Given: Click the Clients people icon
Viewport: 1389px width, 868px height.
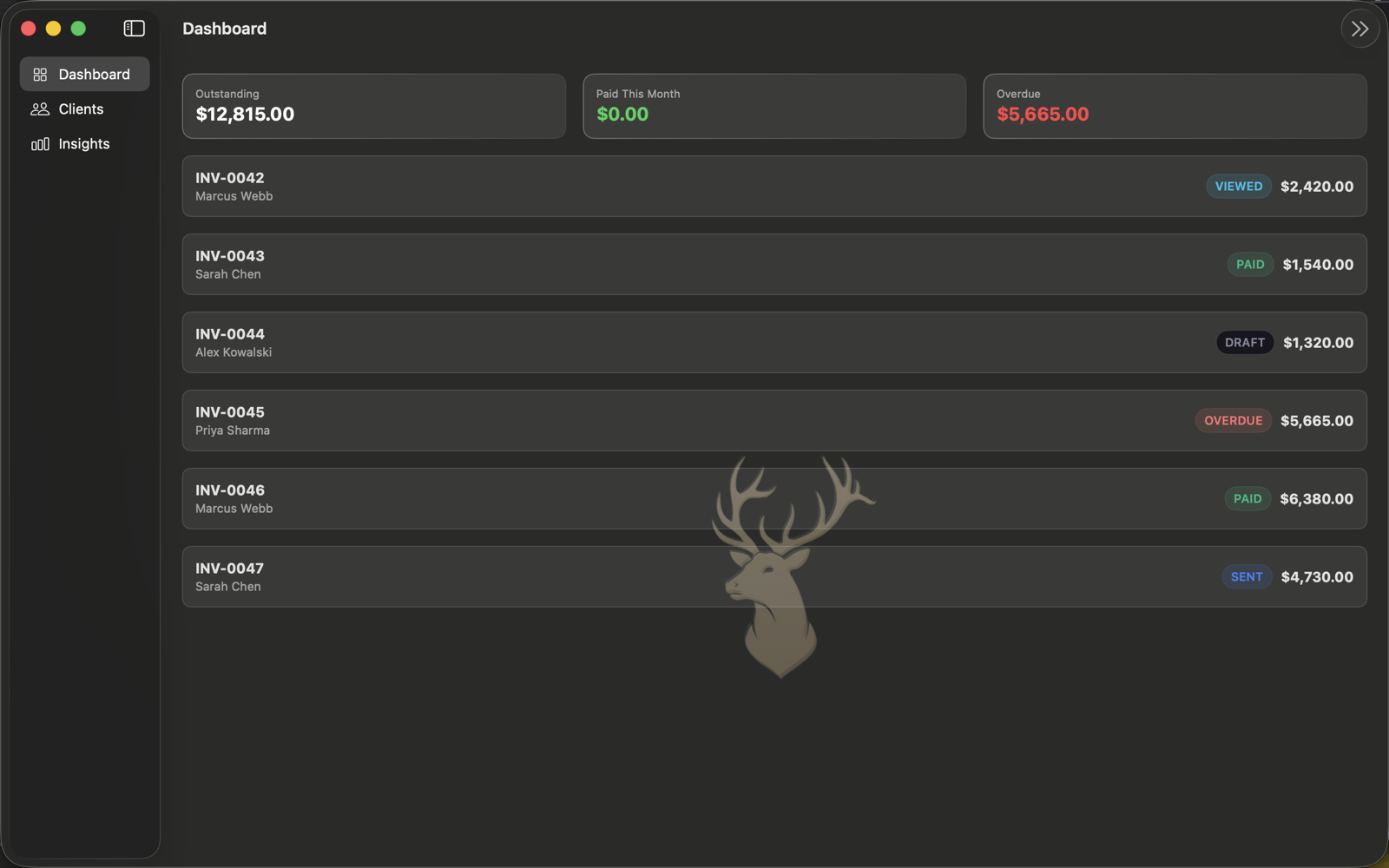Looking at the screenshot, I should tap(40, 109).
